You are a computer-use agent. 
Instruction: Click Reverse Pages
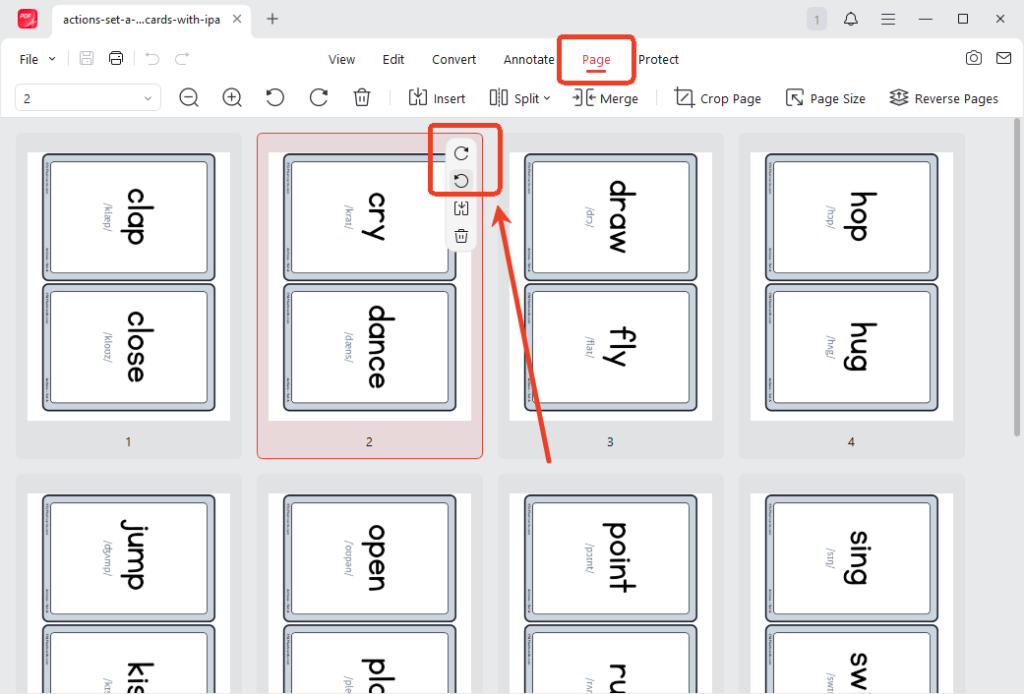pos(944,98)
